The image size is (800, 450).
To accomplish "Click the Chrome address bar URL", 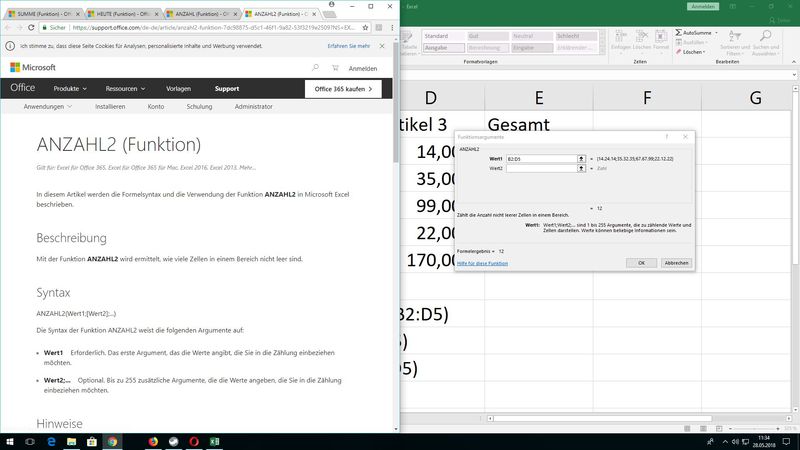I will point(213,28).
